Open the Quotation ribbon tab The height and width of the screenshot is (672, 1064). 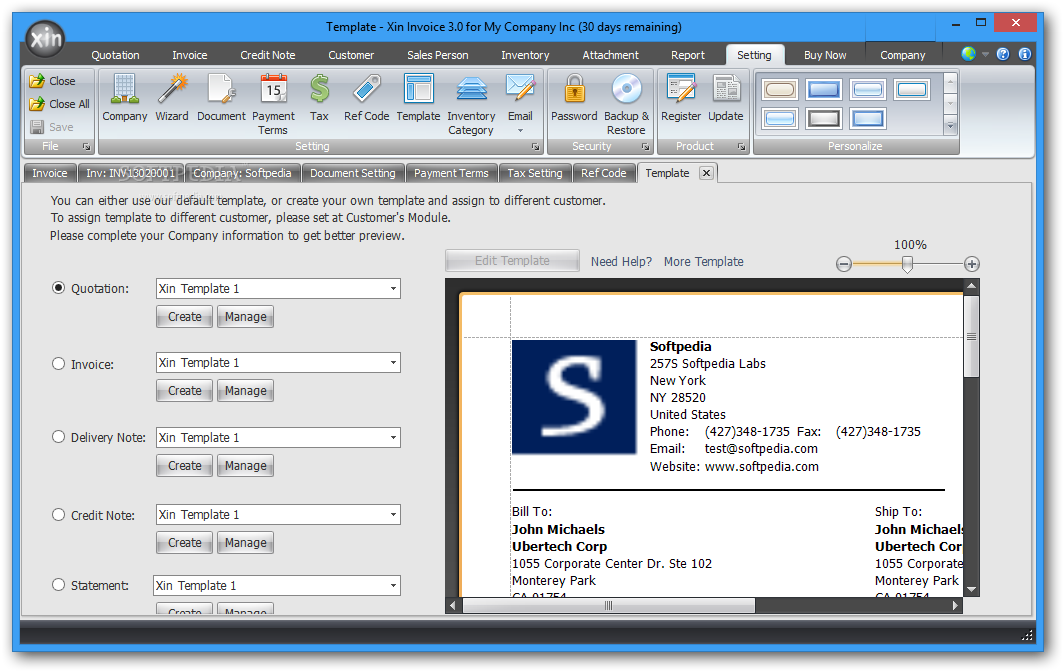point(115,55)
